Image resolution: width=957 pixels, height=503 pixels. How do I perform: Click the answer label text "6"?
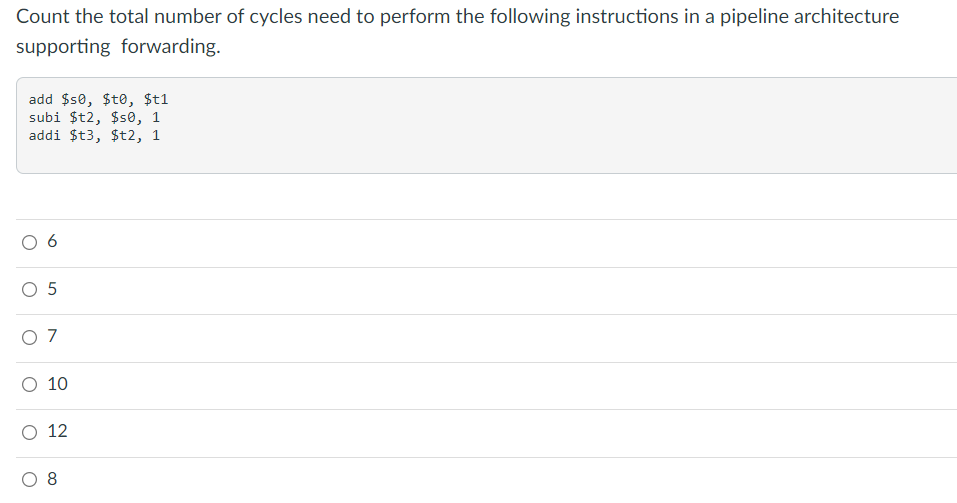[x=52, y=241]
